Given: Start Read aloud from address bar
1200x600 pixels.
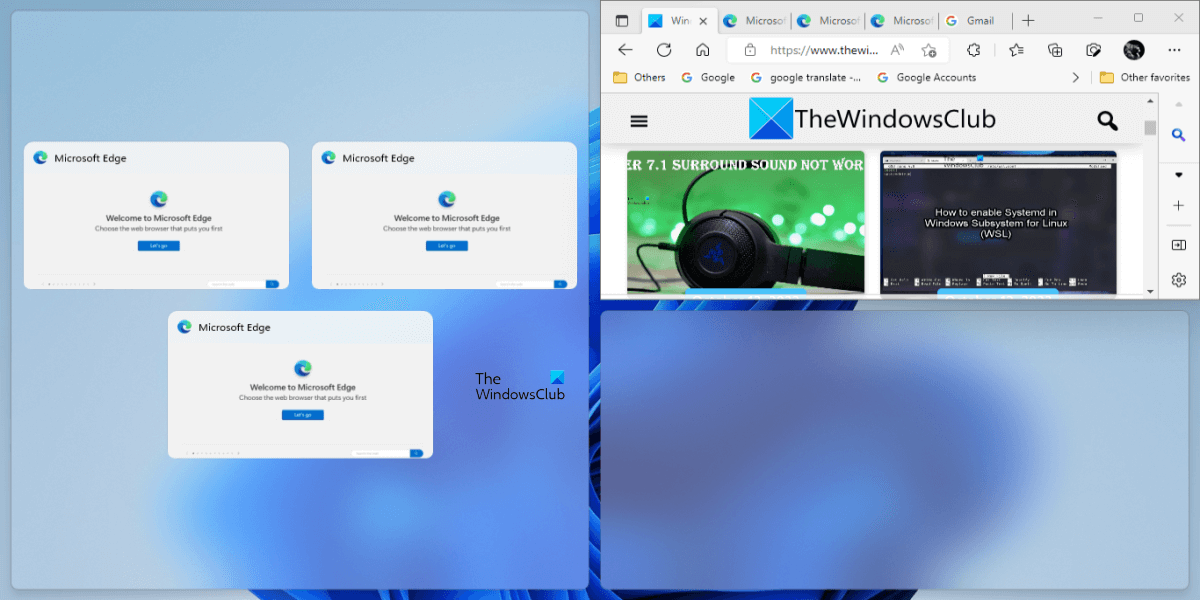Looking at the screenshot, I should point(897,50).
